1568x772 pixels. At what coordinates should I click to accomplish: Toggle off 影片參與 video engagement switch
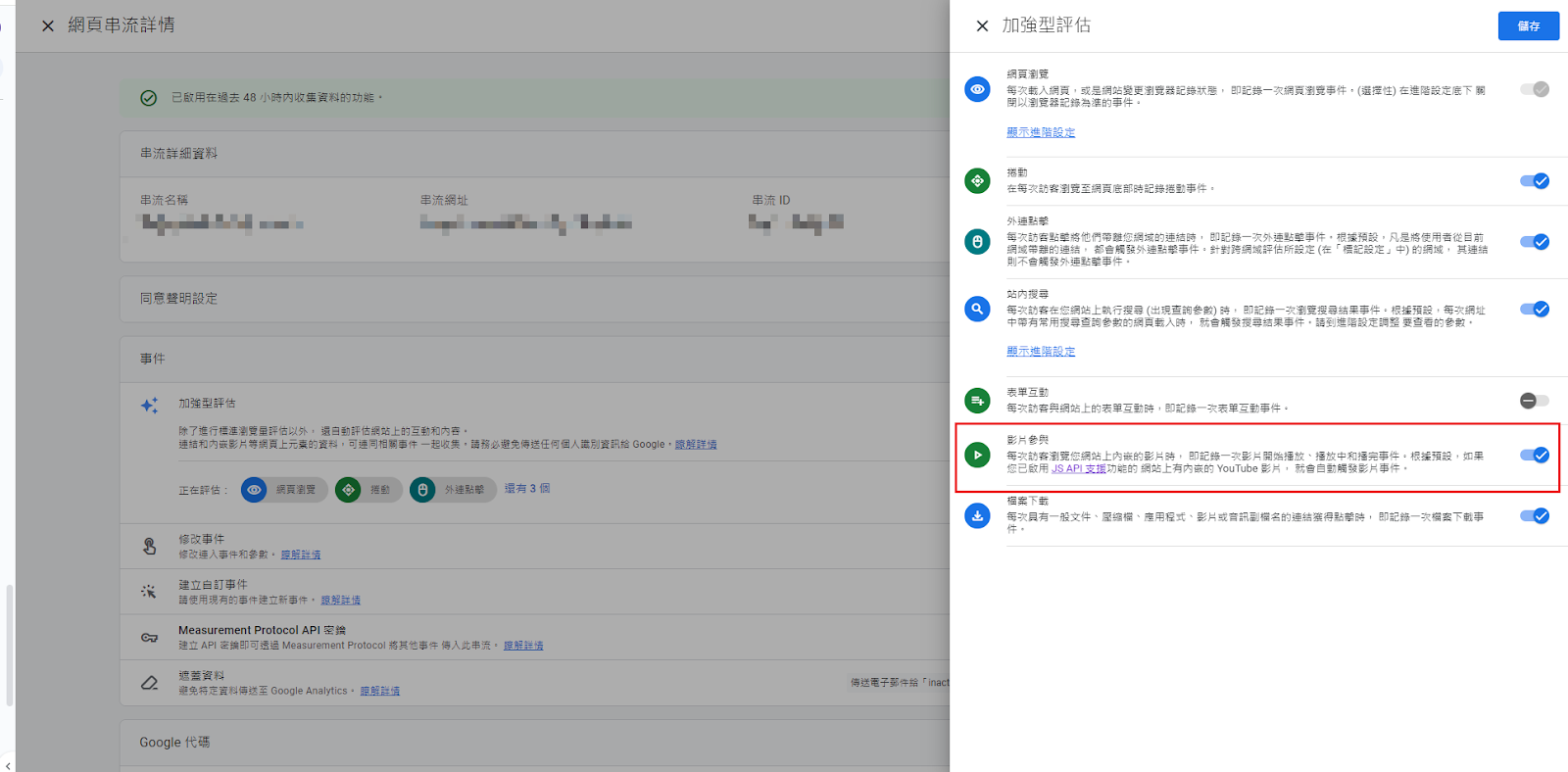(1534, 455)
